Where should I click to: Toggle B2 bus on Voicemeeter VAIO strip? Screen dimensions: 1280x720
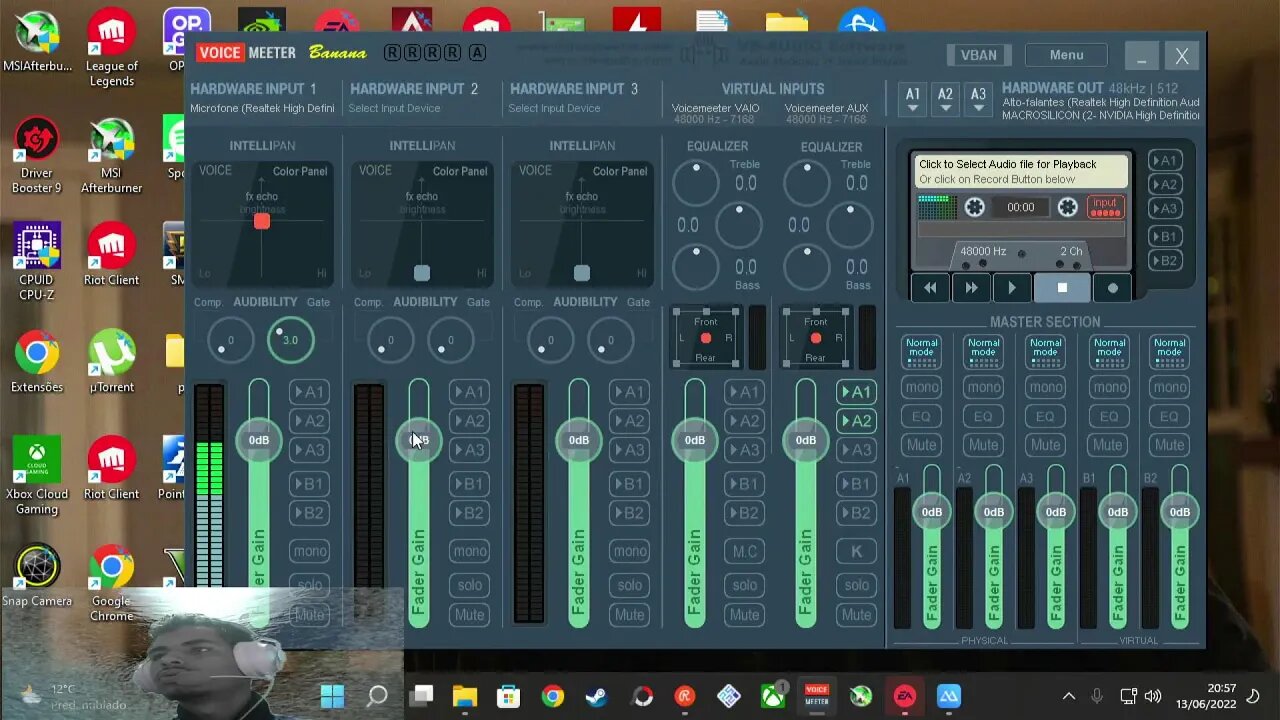click(744, 513)
